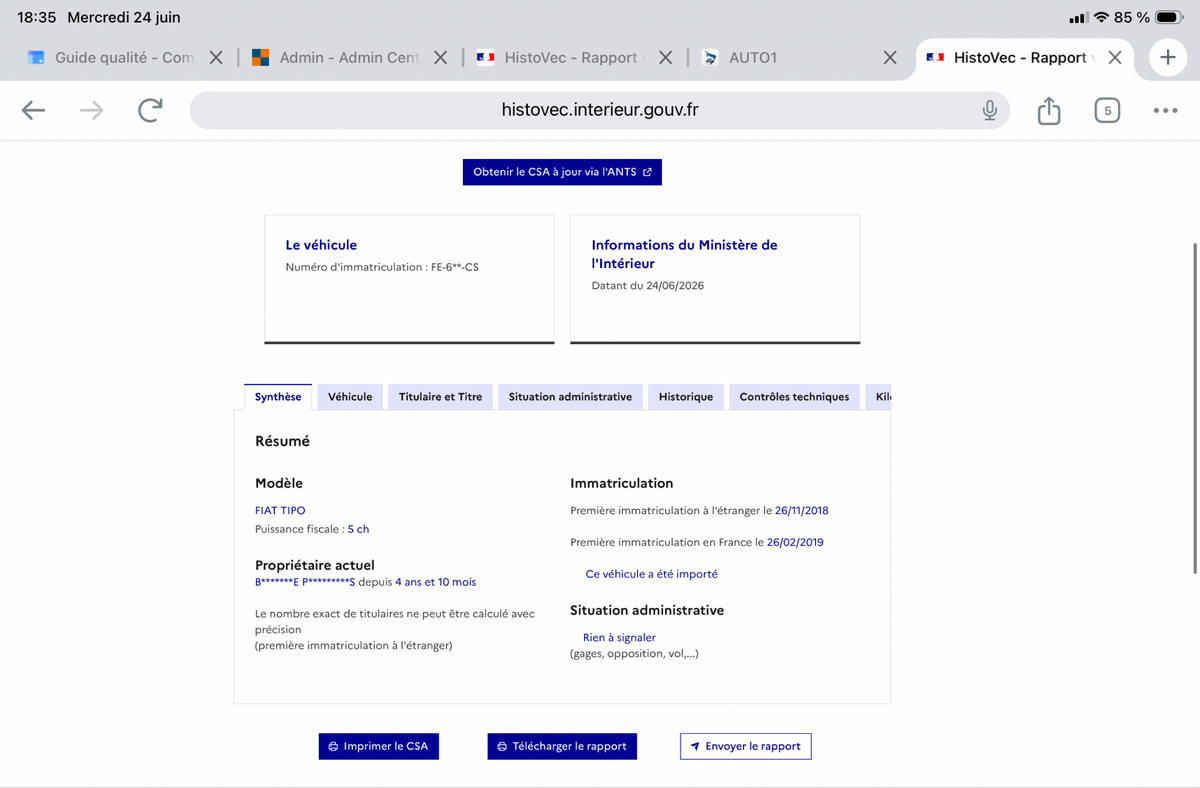Open the Contrôles techniques tab
Screen dimensions: 1200x788
[x=794, y=397]
